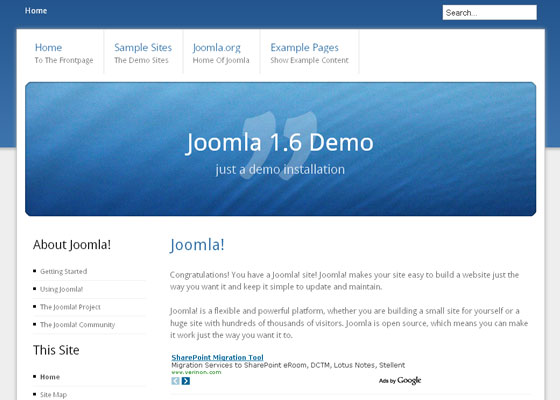Screen dimensions: 560x400
Task: Click the previous ad arrow icon
Action: point(175,381)
